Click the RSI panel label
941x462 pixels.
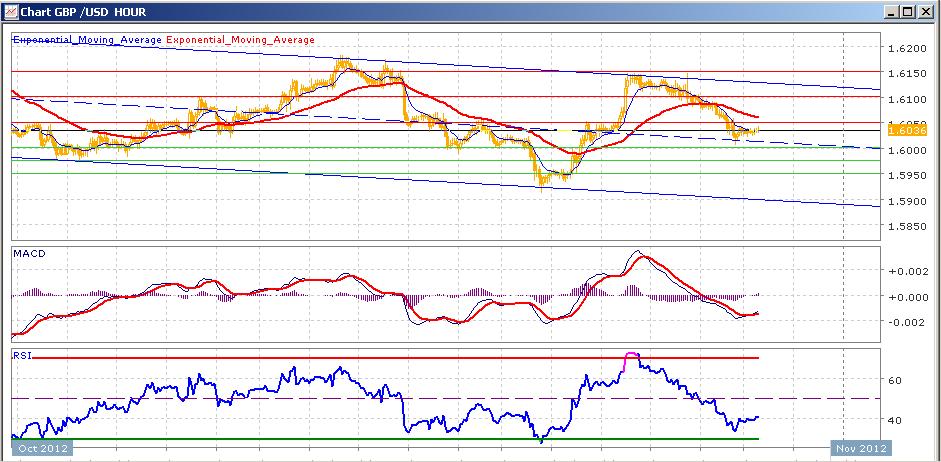click(21, 355)
